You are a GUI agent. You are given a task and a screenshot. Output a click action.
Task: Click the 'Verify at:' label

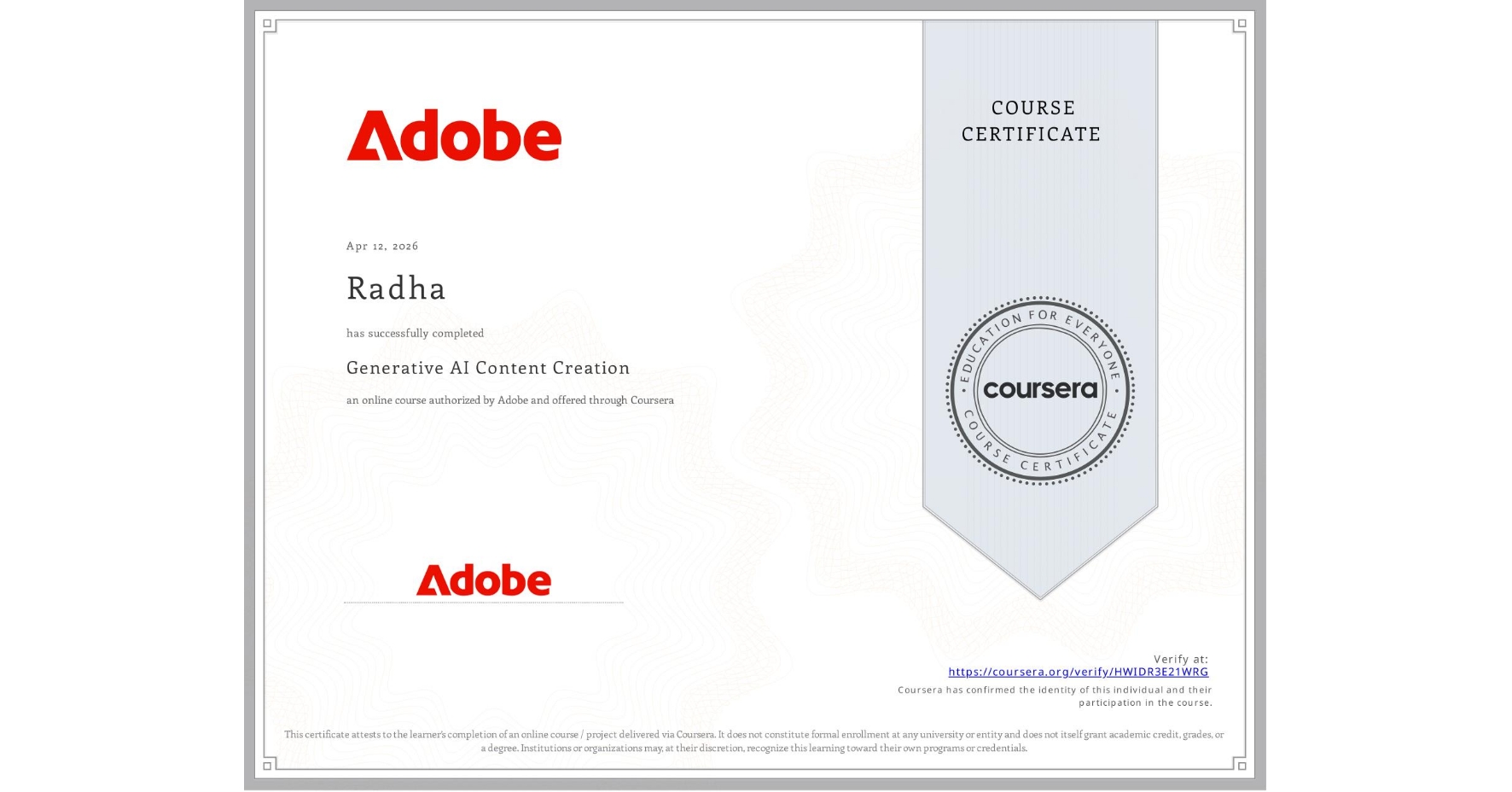(1181, 659)
